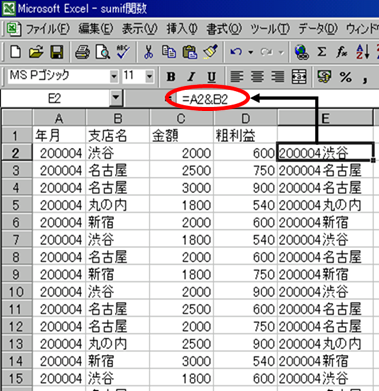Select column A header
Screen dimensions: 379x391
[59, 118]
